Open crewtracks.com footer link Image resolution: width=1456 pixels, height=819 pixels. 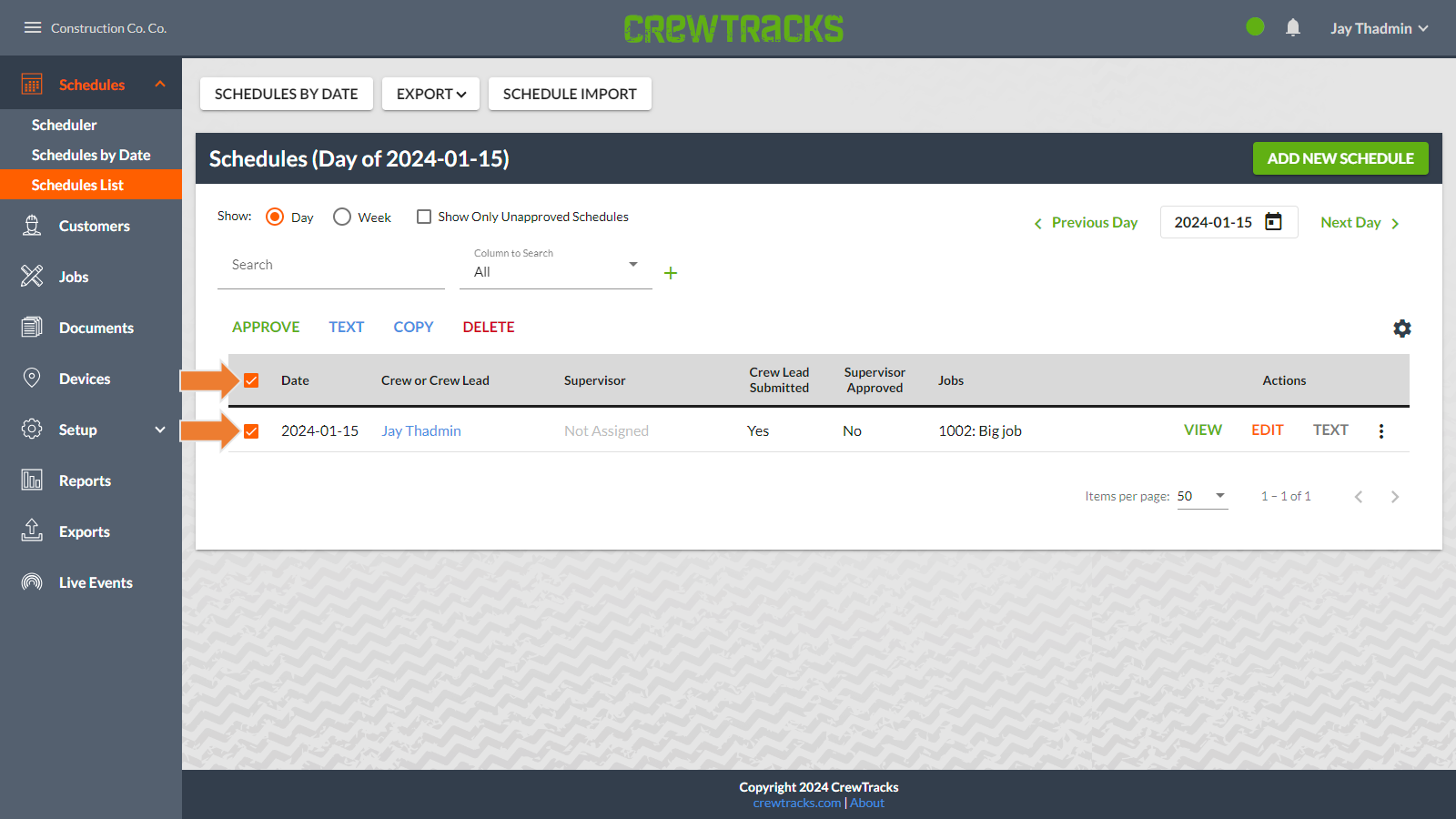797,803
